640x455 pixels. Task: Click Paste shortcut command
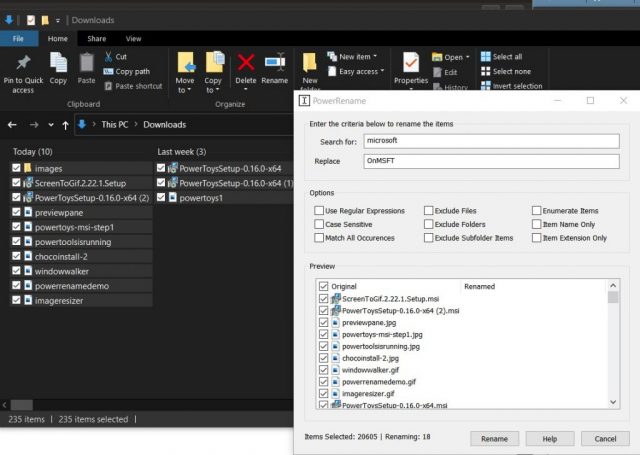tap(133, 86)
